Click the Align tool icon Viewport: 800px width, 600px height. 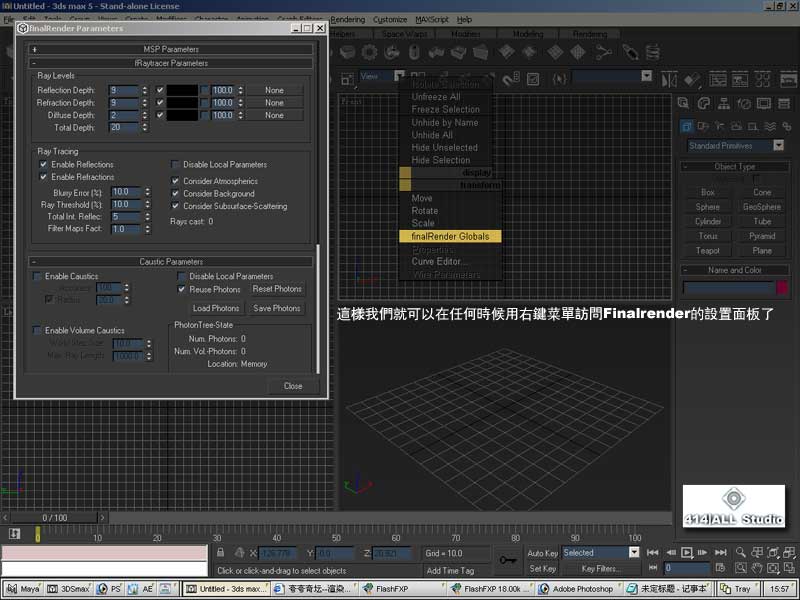tap(692, 80)
